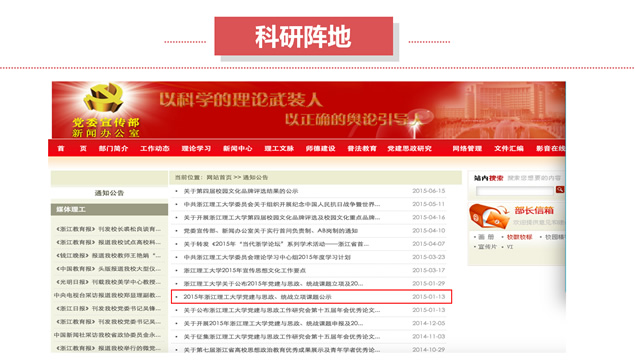Select 理论学习 from the red navbar
Viewport: 635px width, 361px height.
click(196, 149)
